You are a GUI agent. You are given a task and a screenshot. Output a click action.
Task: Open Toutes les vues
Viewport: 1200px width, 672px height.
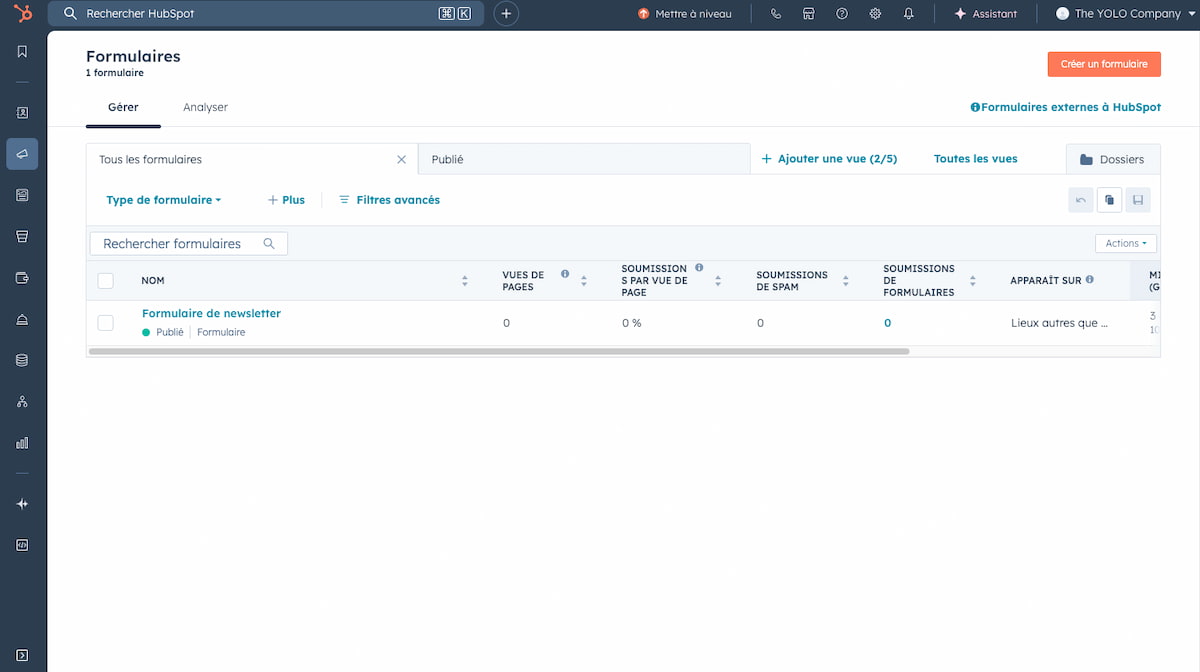(975, 159)
